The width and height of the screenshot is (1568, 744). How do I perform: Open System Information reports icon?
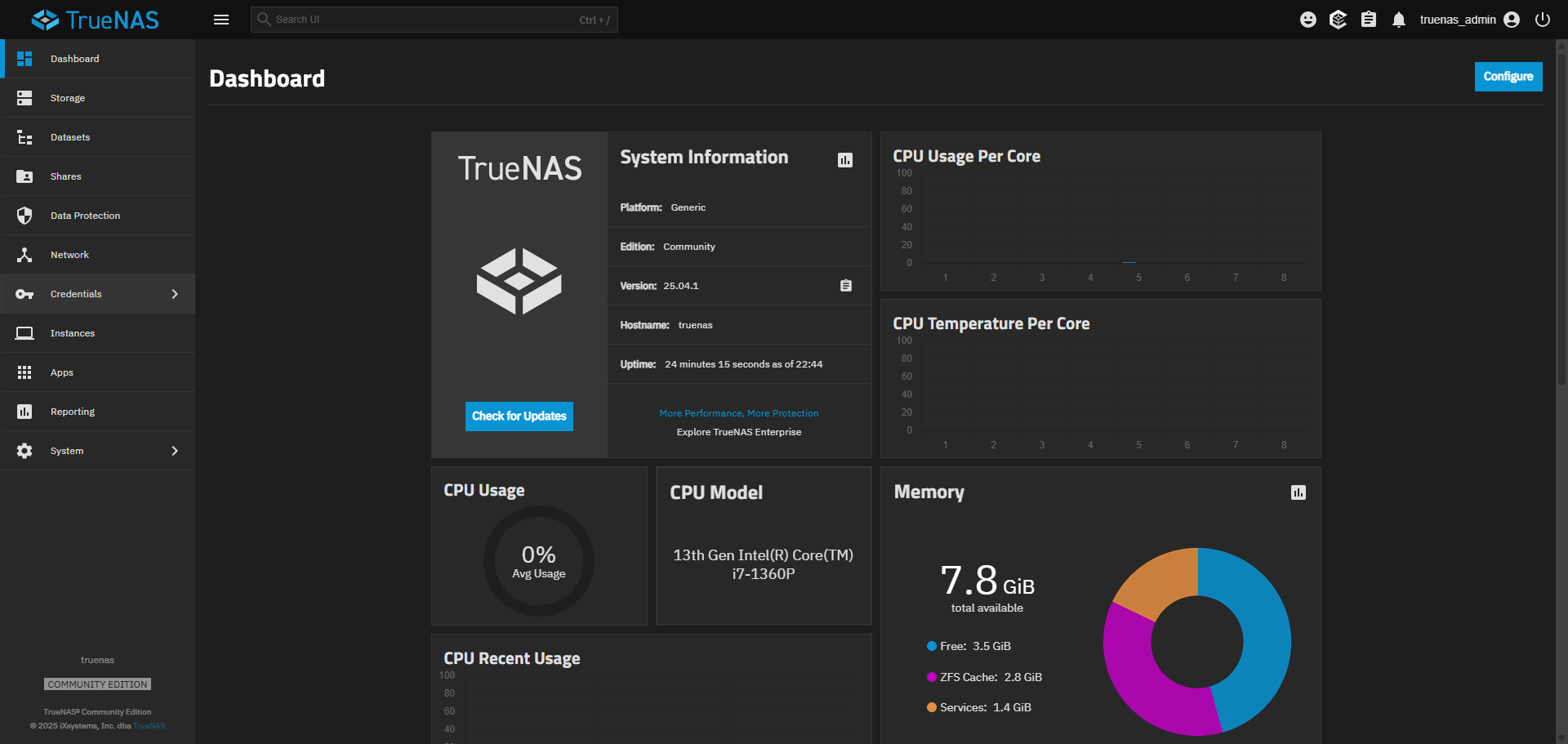(845, 160)
